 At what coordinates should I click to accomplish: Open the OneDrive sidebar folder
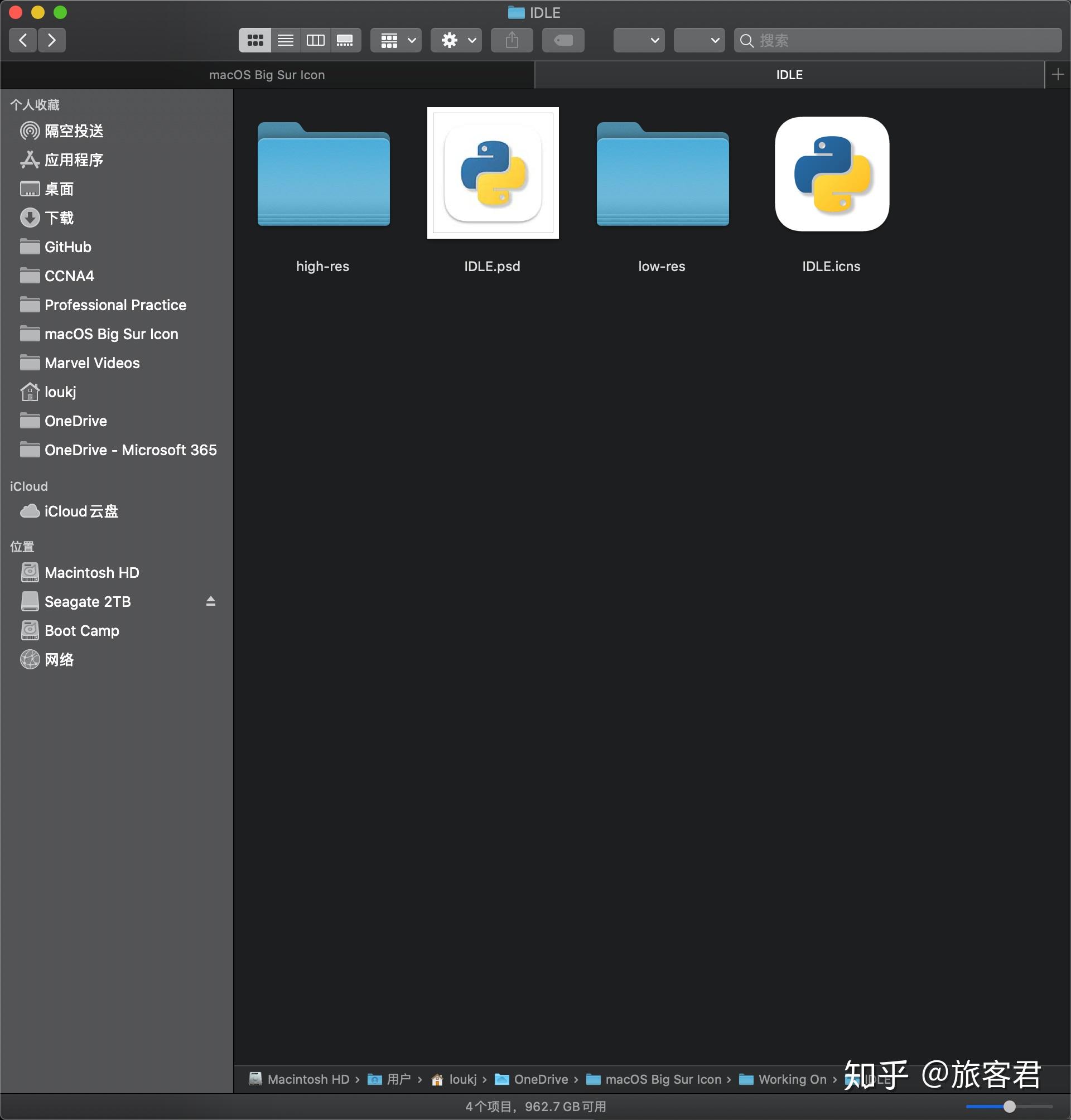(x=117, y=421)
